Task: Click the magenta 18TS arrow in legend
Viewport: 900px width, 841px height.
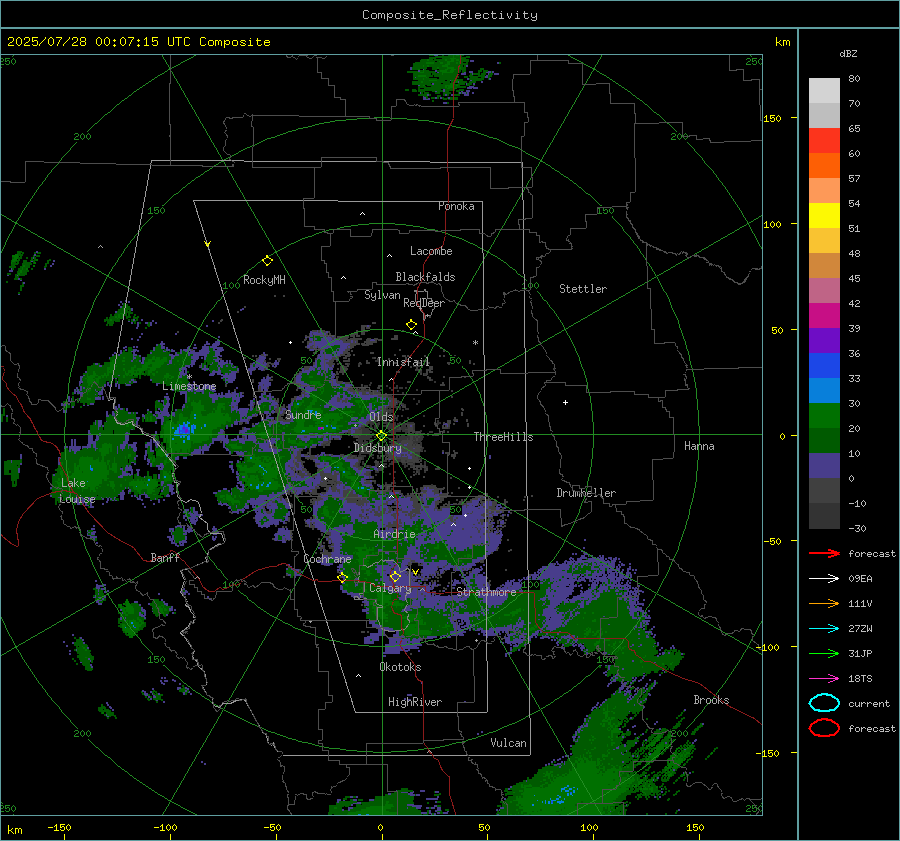Action: [824, 679]
